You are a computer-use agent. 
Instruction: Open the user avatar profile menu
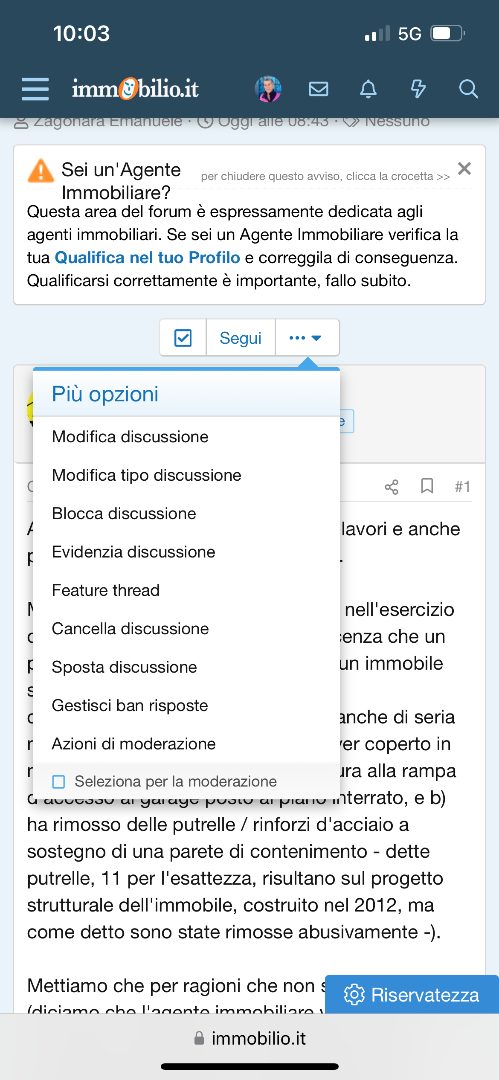[x=267, y=89]
